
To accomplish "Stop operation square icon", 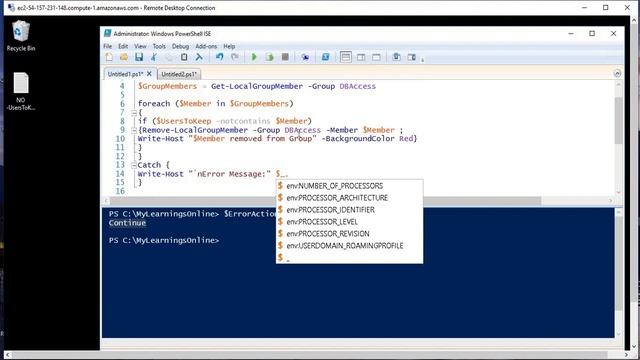I will 285,57.
